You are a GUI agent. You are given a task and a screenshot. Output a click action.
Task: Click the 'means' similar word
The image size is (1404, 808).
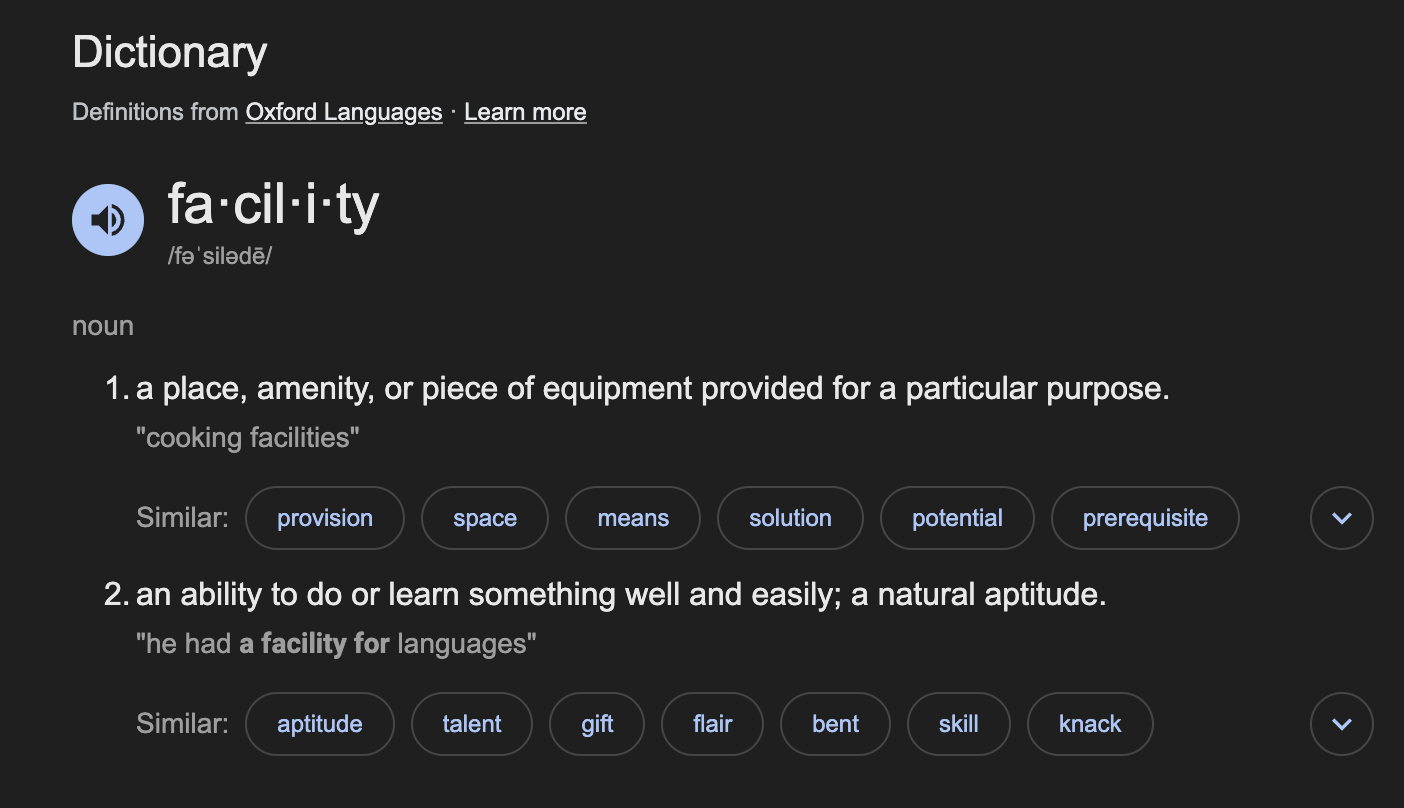633,518
